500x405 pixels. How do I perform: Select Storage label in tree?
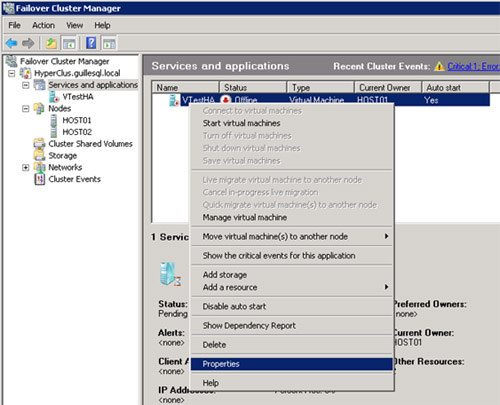tap(62, 156)
